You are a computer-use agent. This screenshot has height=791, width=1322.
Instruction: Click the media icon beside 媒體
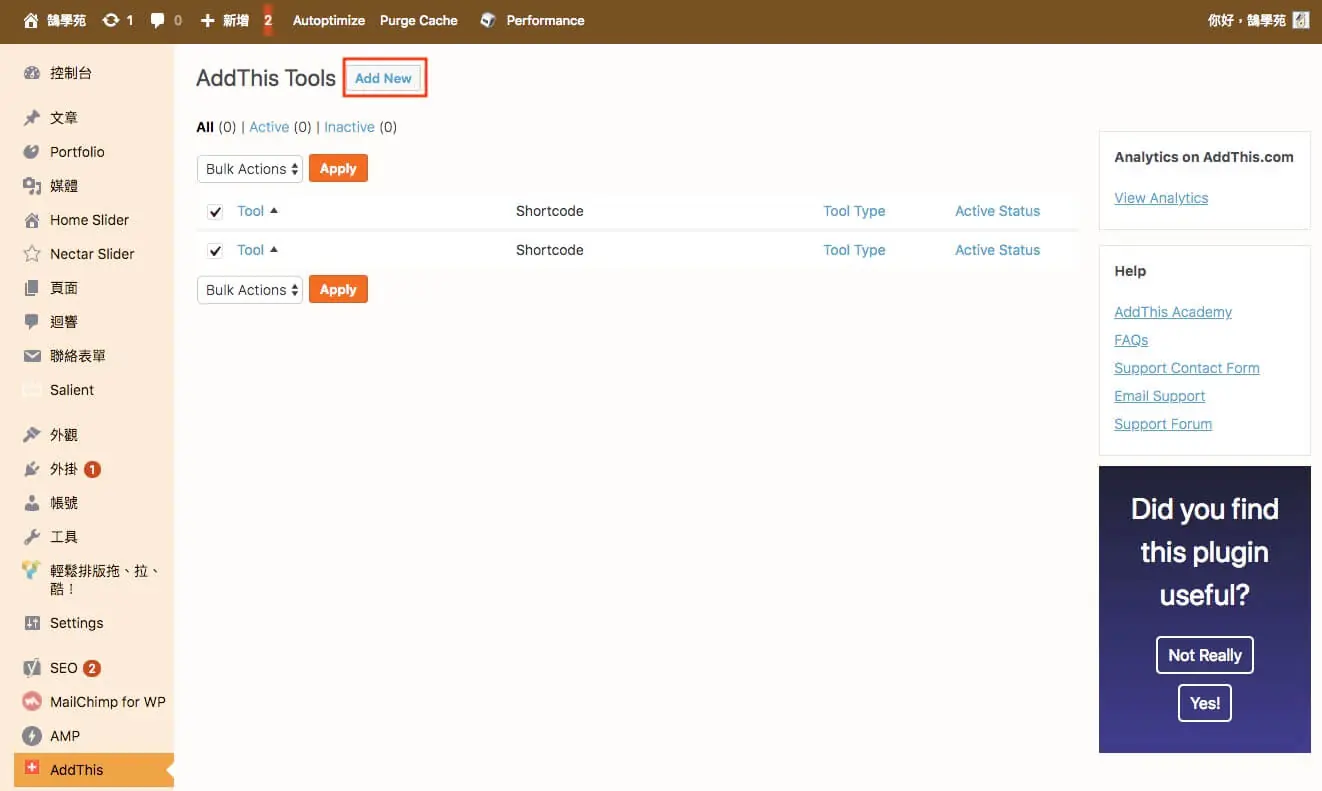point(31,186)
